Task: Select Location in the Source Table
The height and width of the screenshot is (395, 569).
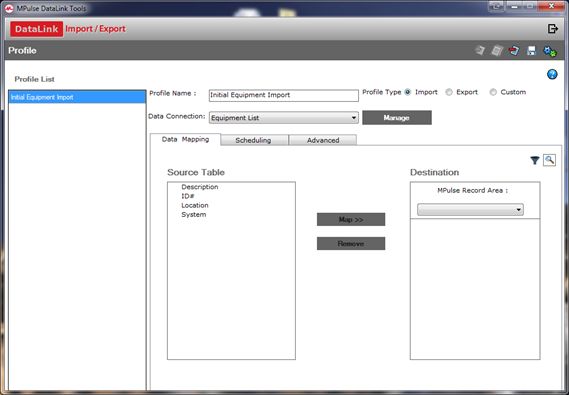Action: point(195,205)
